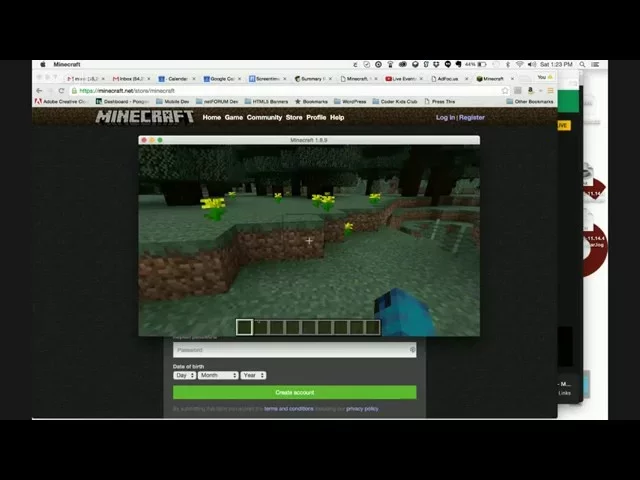Screen dimensions: 640x480
Task: Click the address bar with minecraft.net URL
Action: tap(286, 91)
